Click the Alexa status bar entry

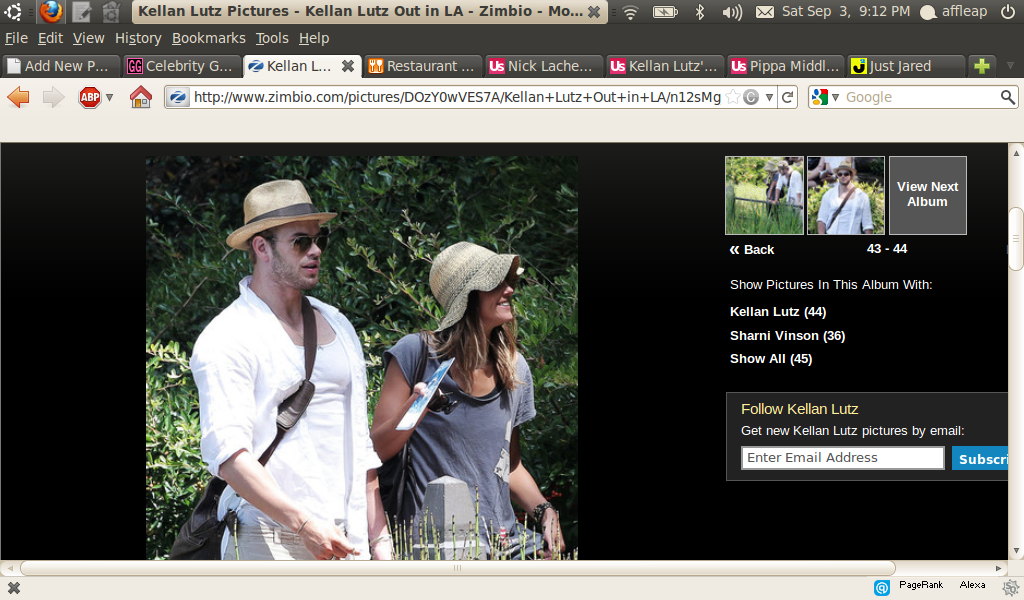coord(972,585)
